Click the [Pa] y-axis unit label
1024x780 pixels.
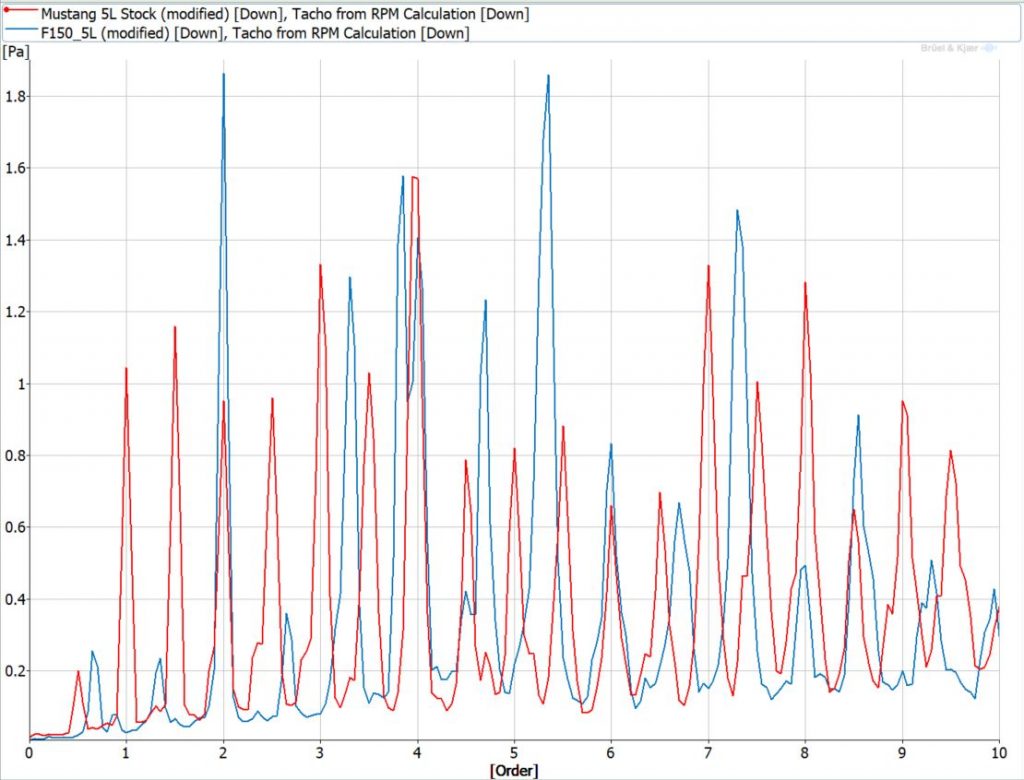pyautogui.click(x=16, y=52)
